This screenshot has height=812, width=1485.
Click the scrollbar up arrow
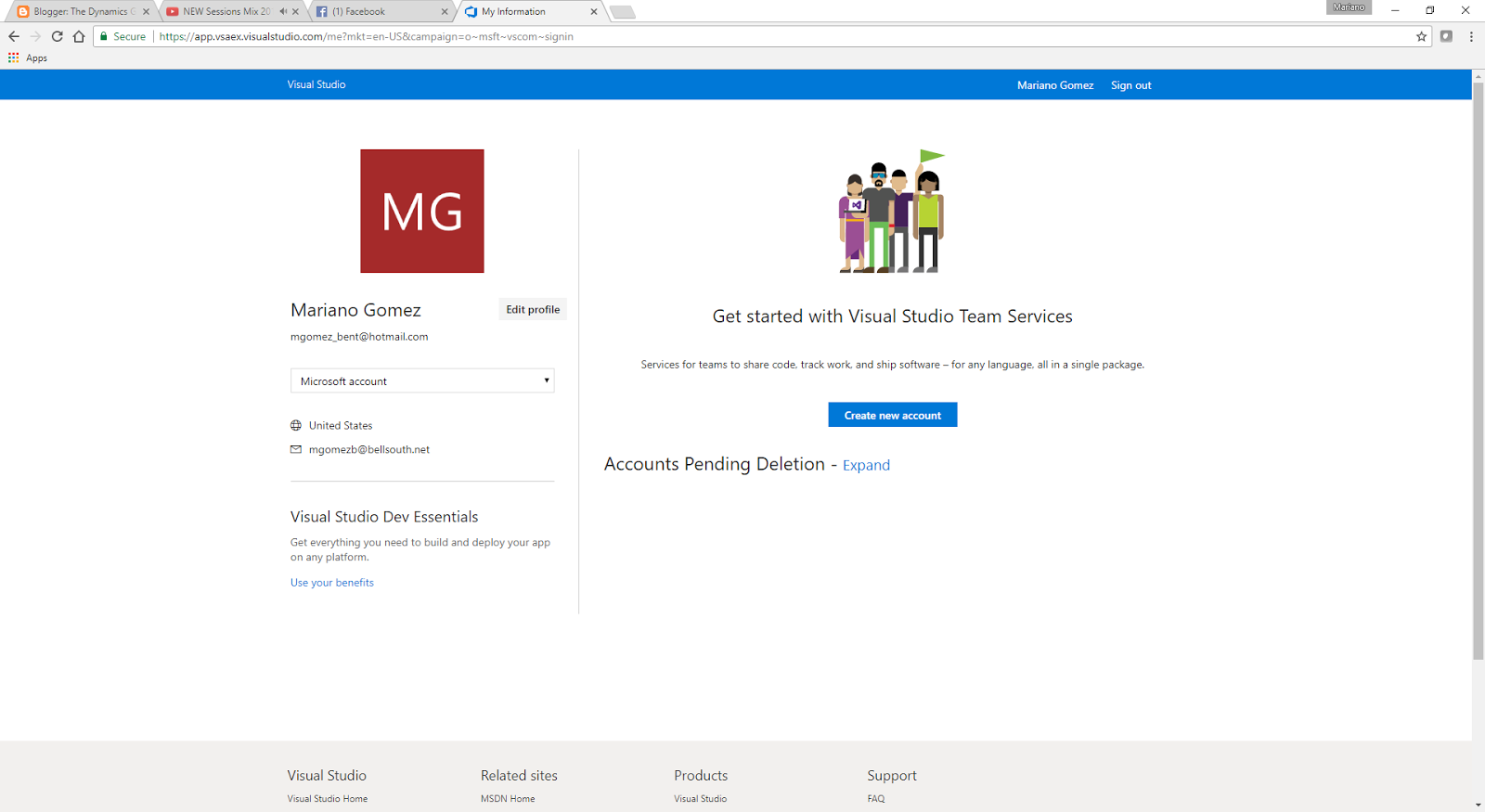coord(1478,74)
